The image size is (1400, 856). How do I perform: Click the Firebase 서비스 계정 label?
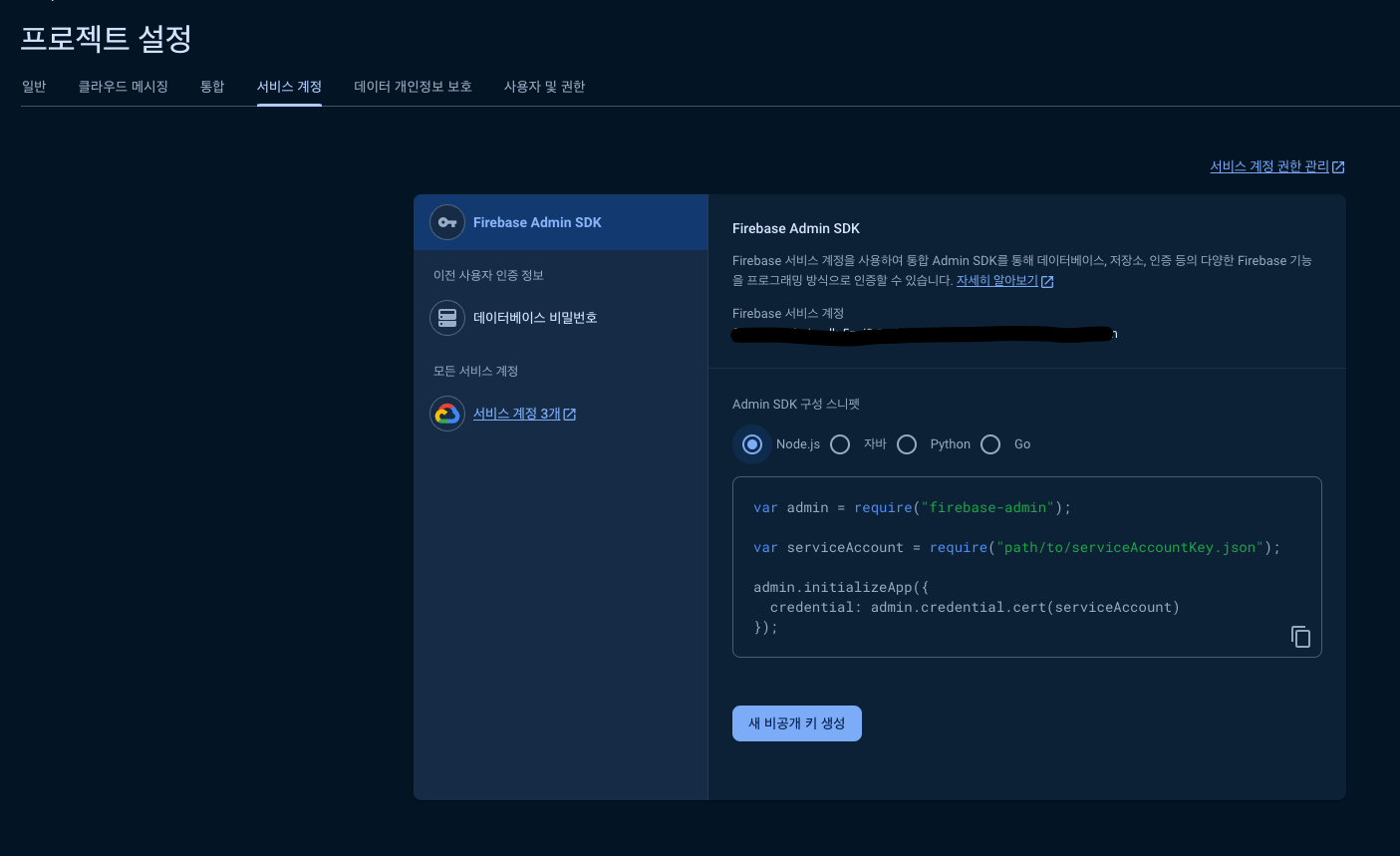pyautogui.click(x=788, y=313)
